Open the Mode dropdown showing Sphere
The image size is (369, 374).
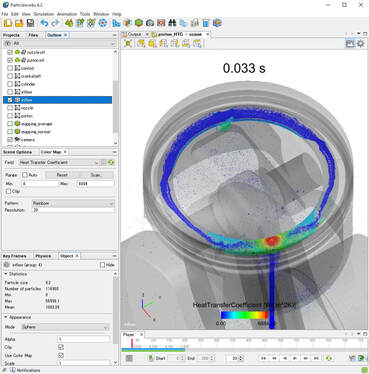coord(65,327)
